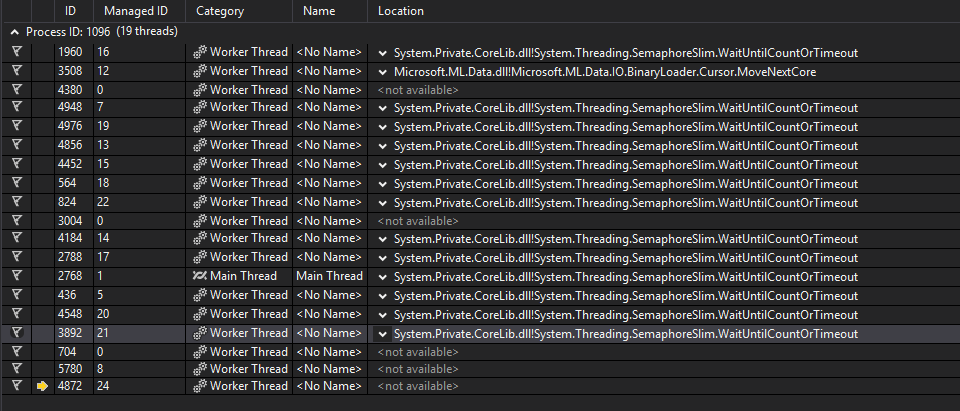Viewport: 960px width, 411px height.
Task: Flag thread 4976
Action: pyautogui.click(x=17, y=126)
